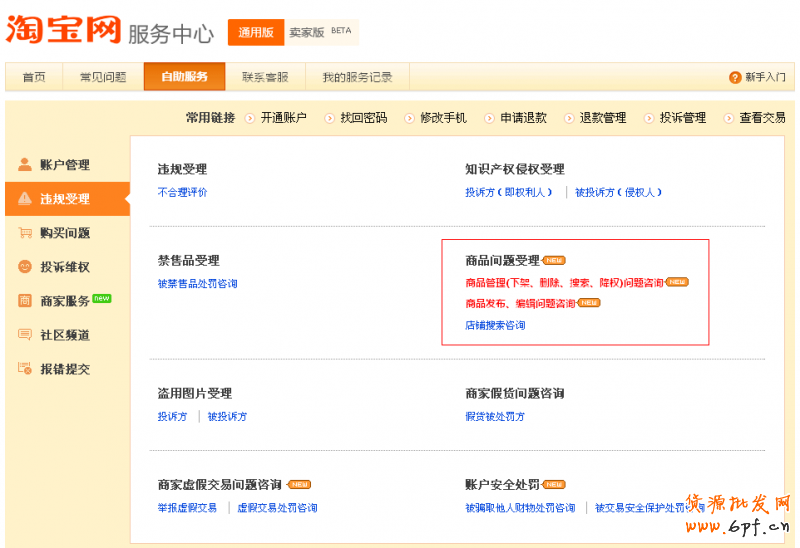Open 举报虚假交易 link
Screen dimensions: 800x548
[x=187, y=508]
